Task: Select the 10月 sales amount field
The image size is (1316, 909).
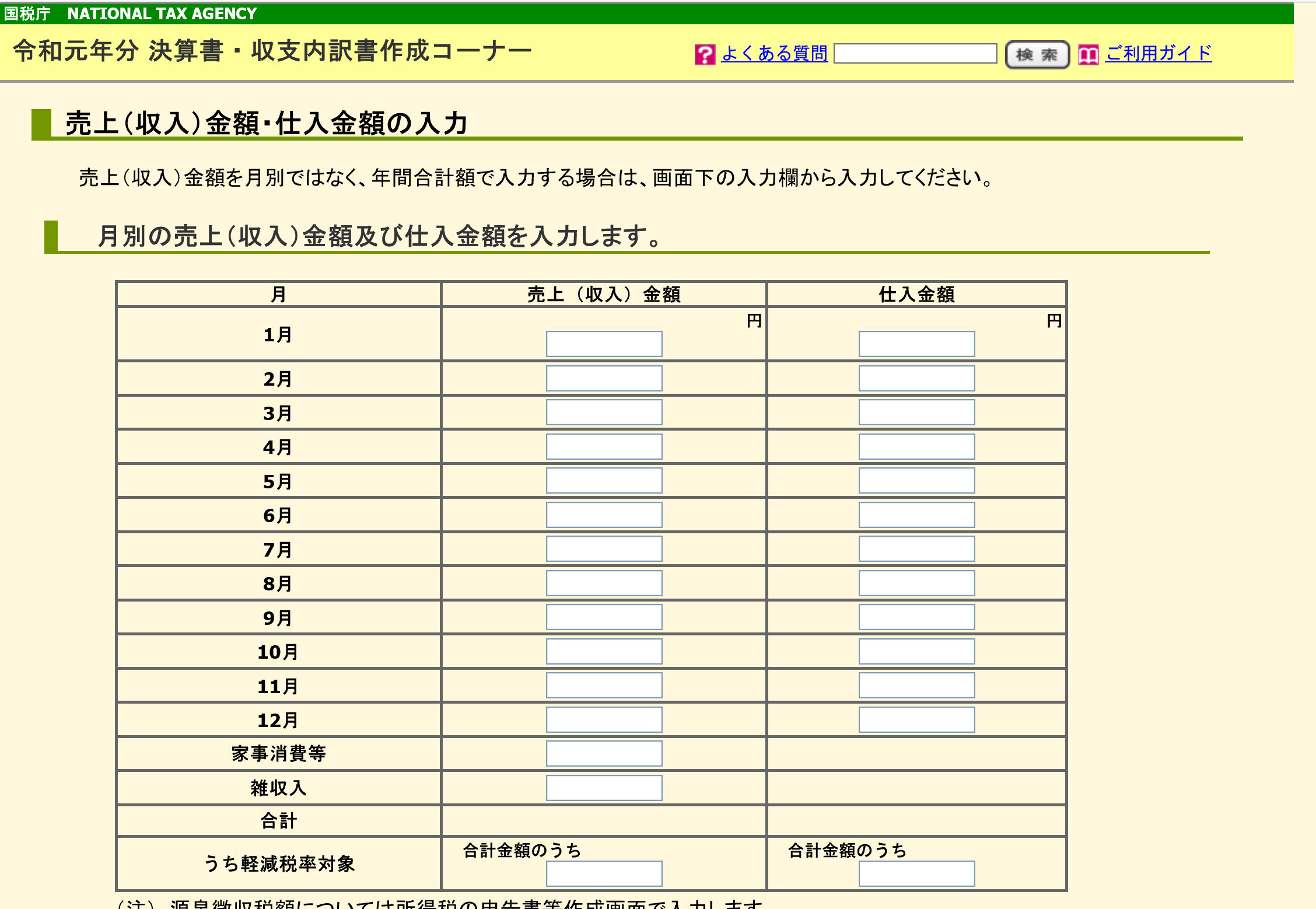Action: (x=604, y=652)
